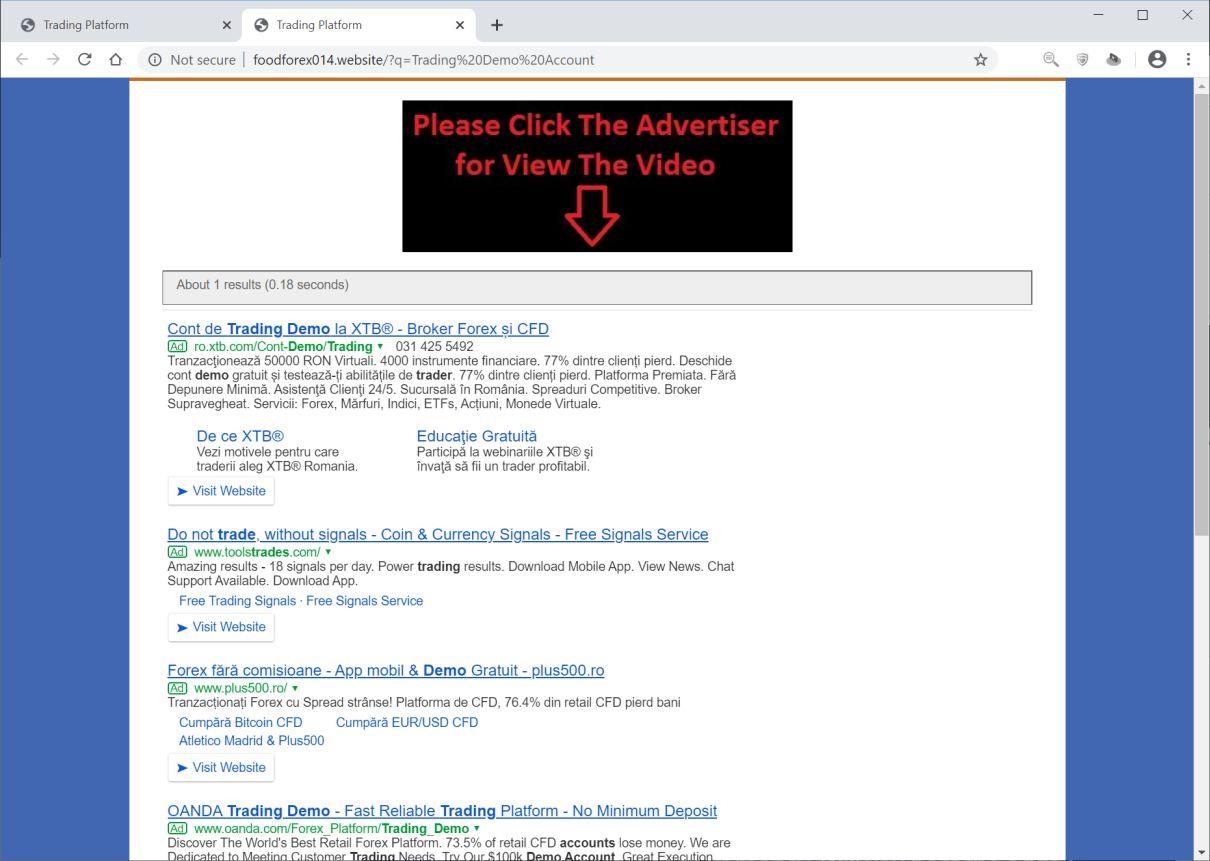Click Visit Website under the toolstrades ad
The width and height of the screenshot is (1210, 861).
coord(221,627)
